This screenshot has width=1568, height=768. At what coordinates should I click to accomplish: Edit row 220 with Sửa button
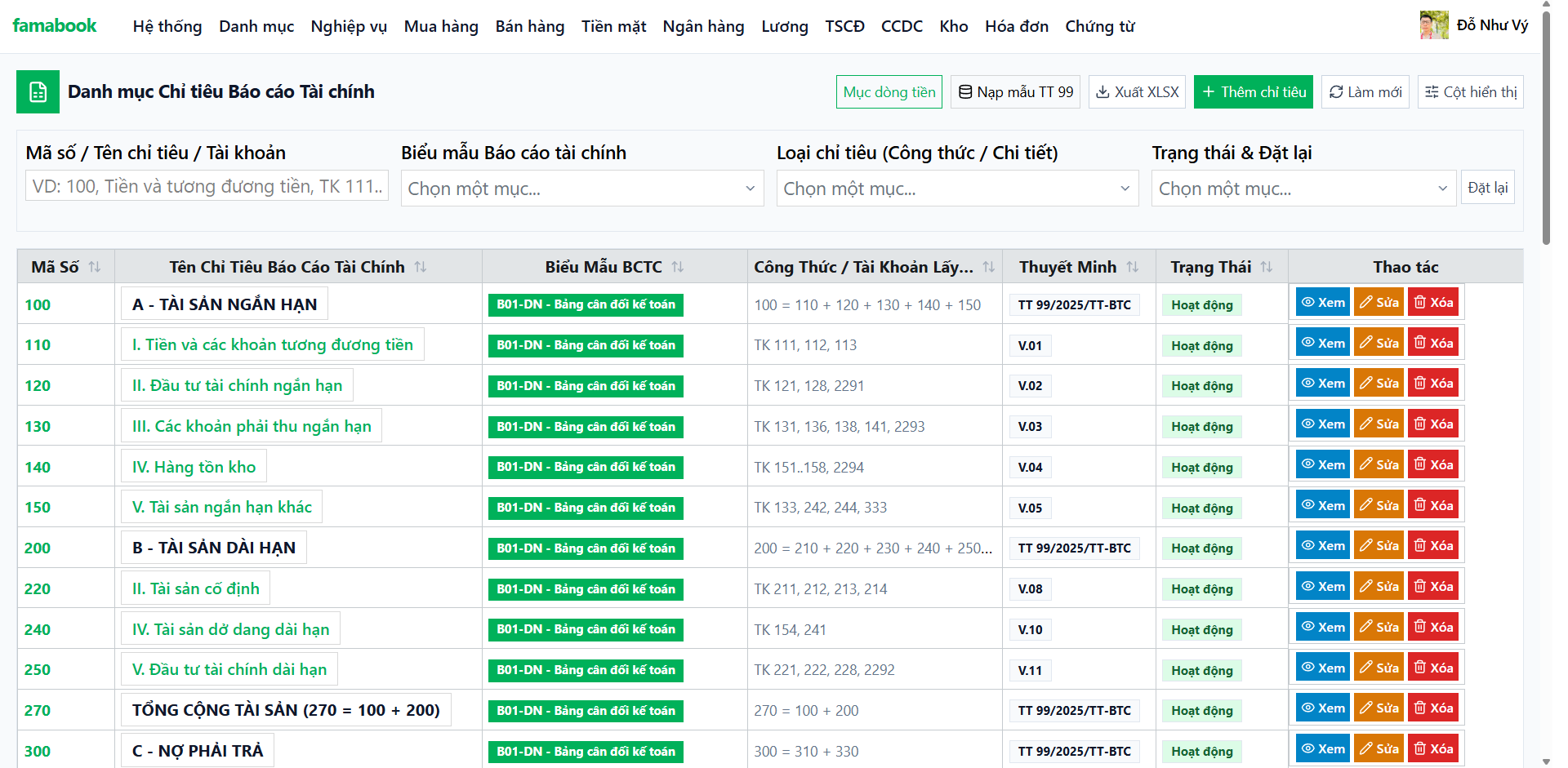1379,587
